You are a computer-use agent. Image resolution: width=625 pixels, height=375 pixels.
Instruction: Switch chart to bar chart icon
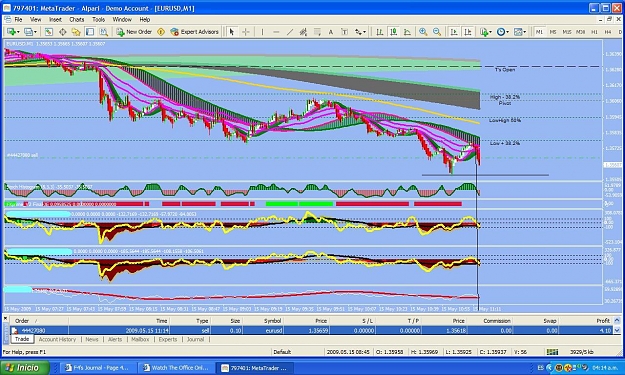(x=380, y=32)
